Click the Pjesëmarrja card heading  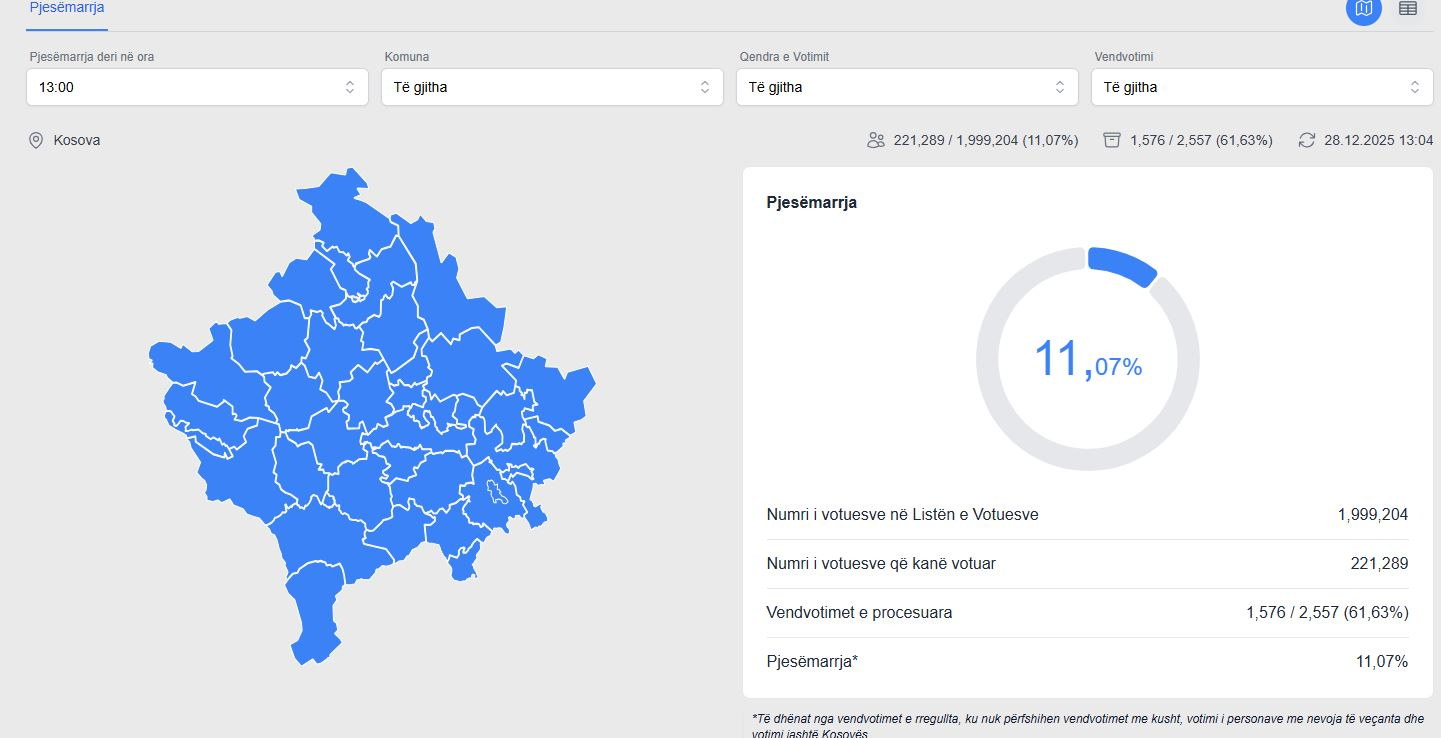click(x=811, y=202)
